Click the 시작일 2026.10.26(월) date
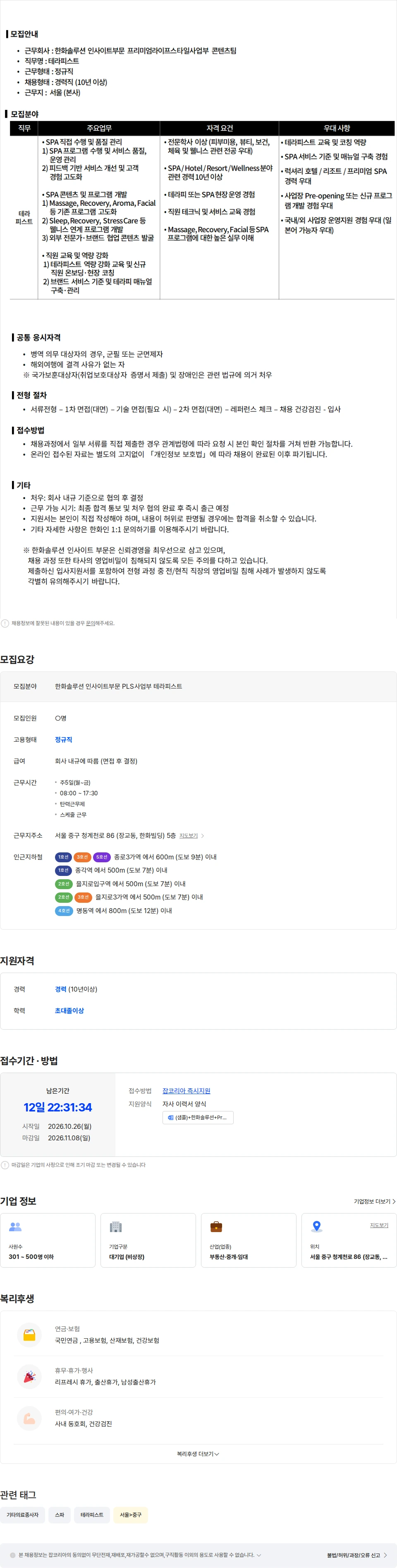This screenshot has width=397, height=1568. pos(69,1126)
